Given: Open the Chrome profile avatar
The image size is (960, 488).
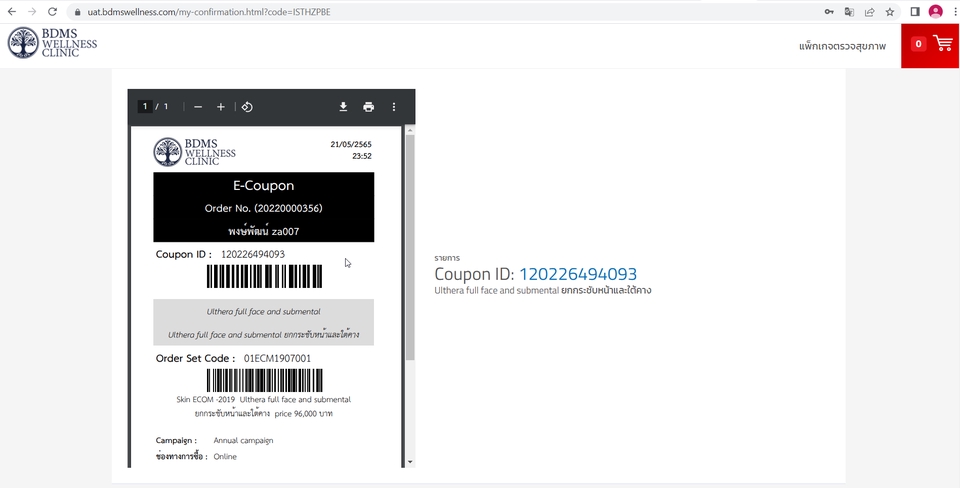Looking at the screenshot, I should [935, 12].
